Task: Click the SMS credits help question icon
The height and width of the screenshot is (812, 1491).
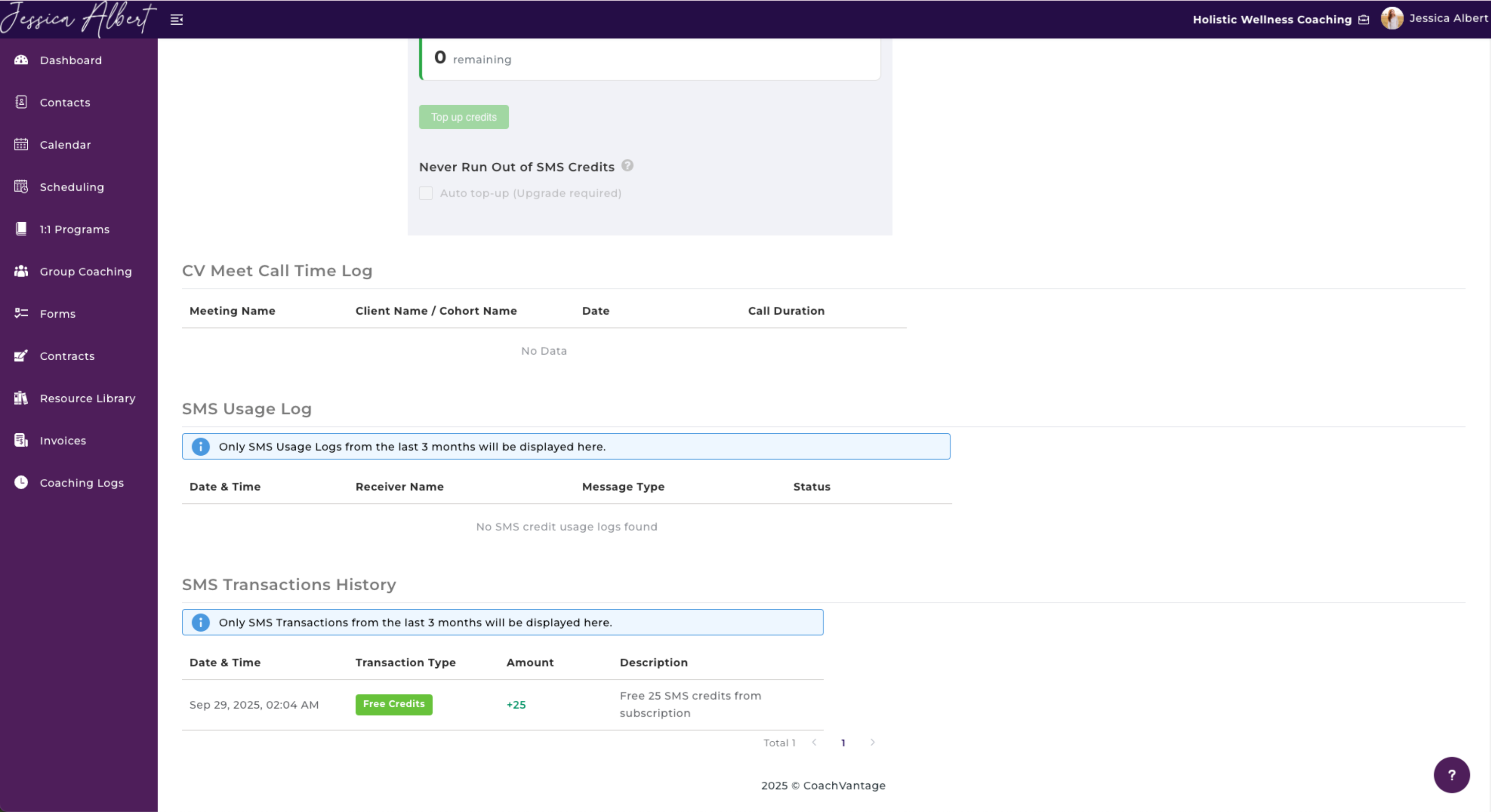Action: pyautogui.click(x=628, y=166)
